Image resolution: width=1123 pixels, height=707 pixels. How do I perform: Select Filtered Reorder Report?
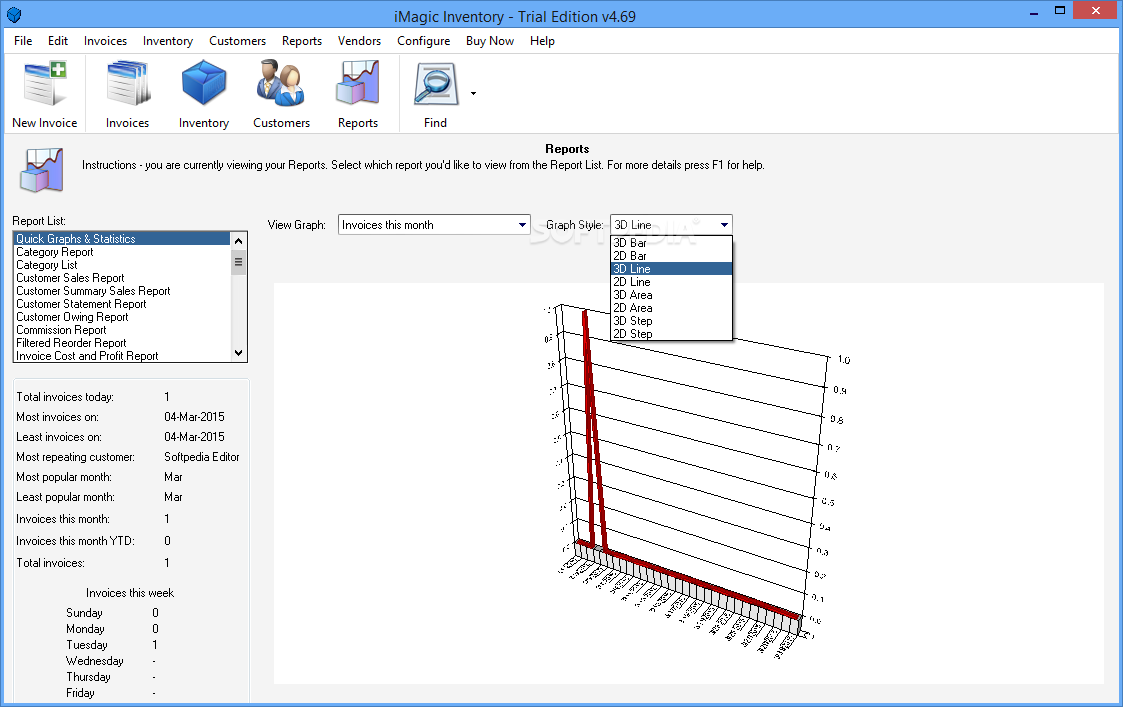click(122, 343)
